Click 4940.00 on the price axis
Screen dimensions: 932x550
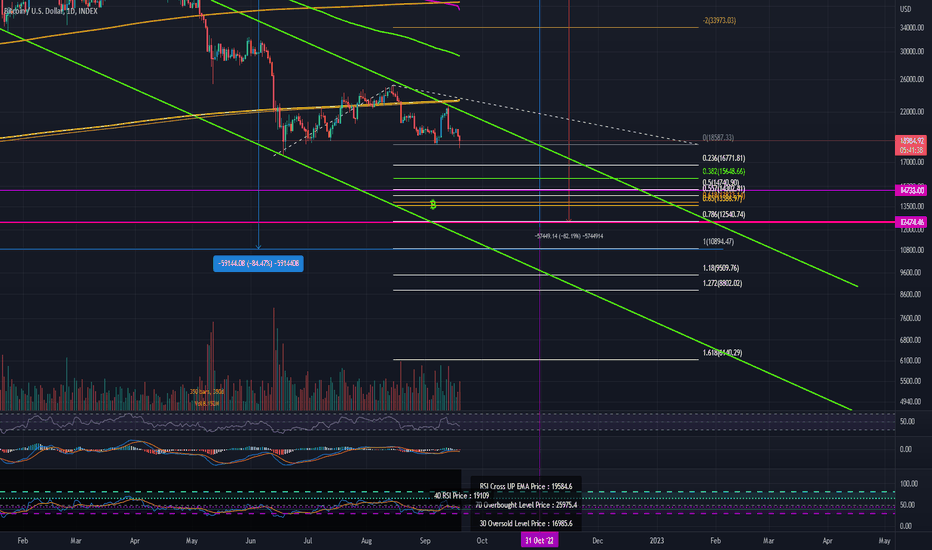point(912,402)
